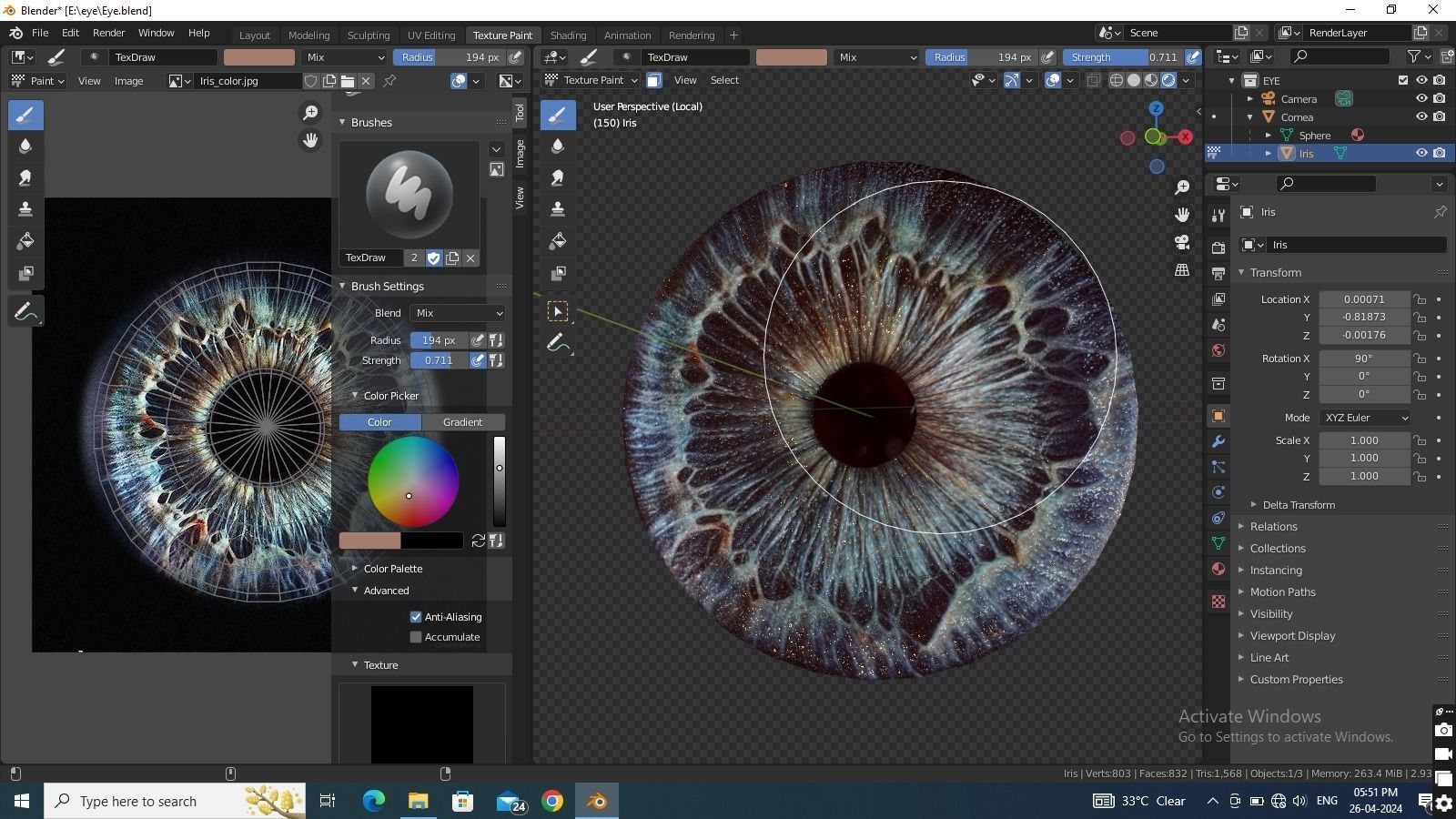Image resolution: width=1456 pixels, height=819 pixels.
Task: Select the Fill tool in 3D viewport toolbar
Action: coord(558,241)
